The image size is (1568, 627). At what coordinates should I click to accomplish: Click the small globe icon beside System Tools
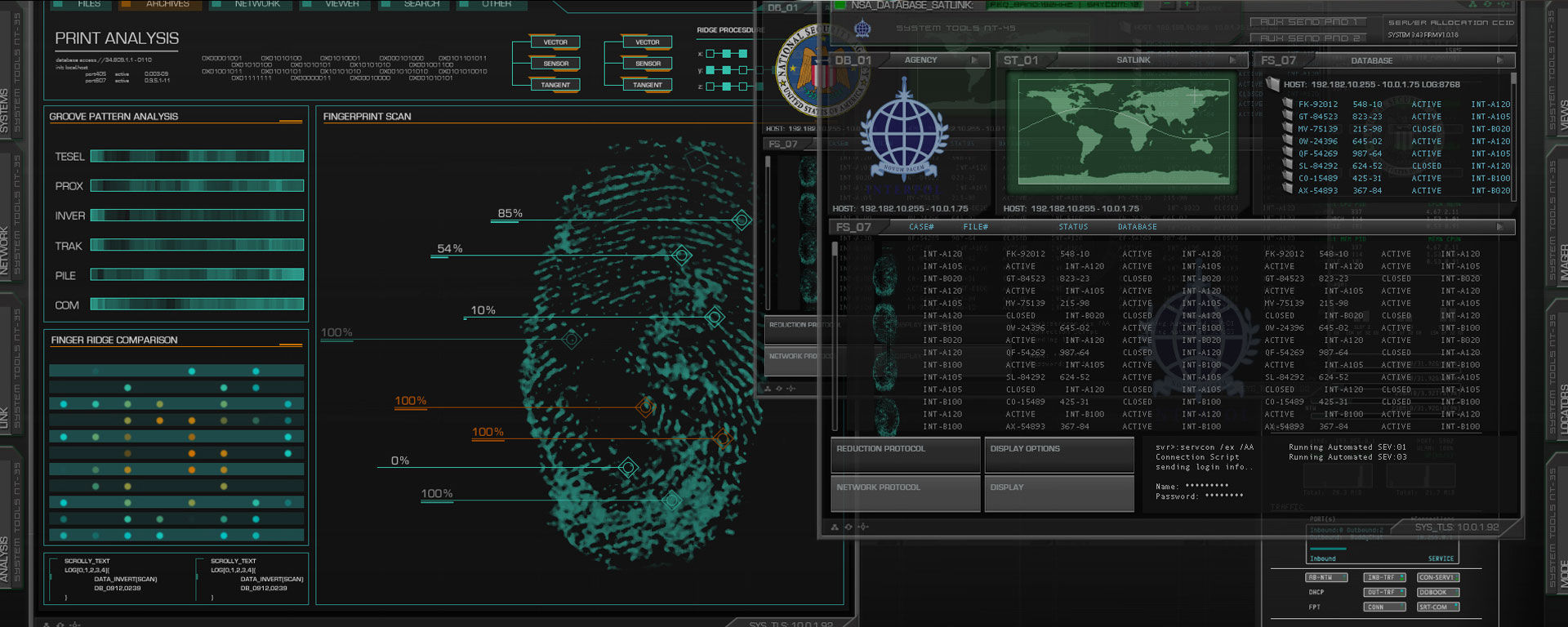(x=862, y=29)
